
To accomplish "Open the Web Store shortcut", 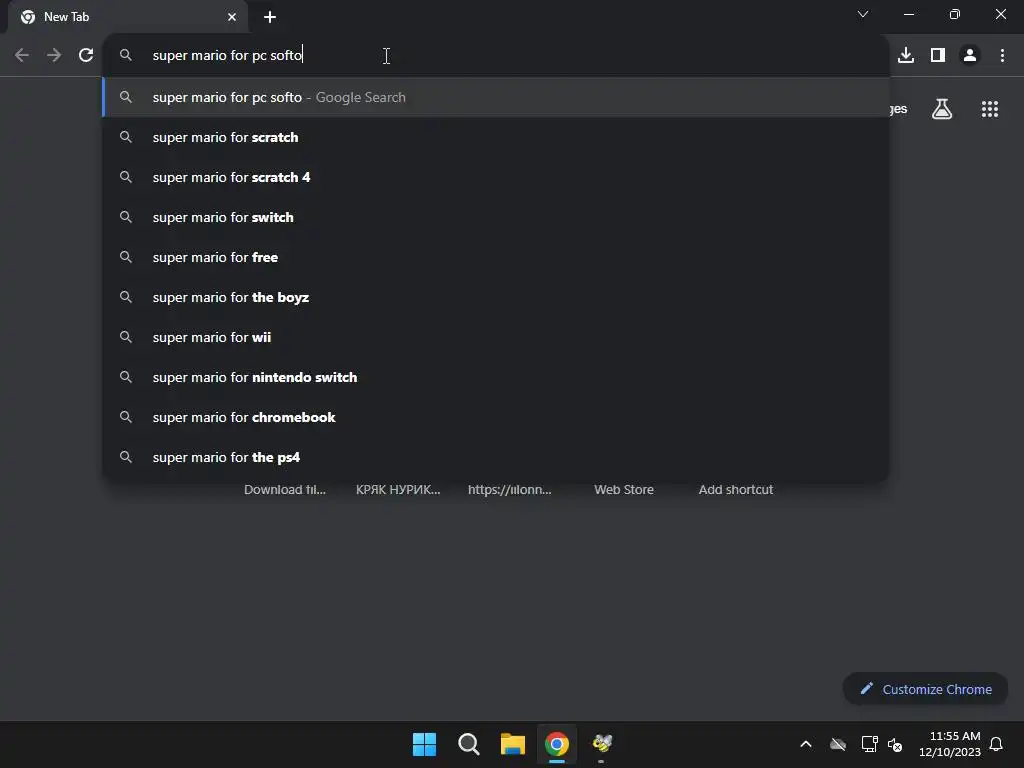I will click(x=624, y=490).
